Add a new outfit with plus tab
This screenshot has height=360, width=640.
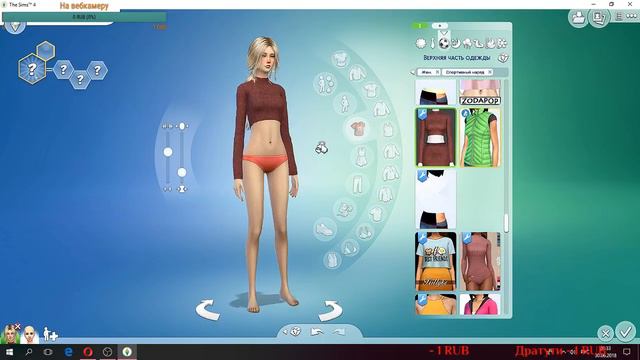(x=440, y=26)
